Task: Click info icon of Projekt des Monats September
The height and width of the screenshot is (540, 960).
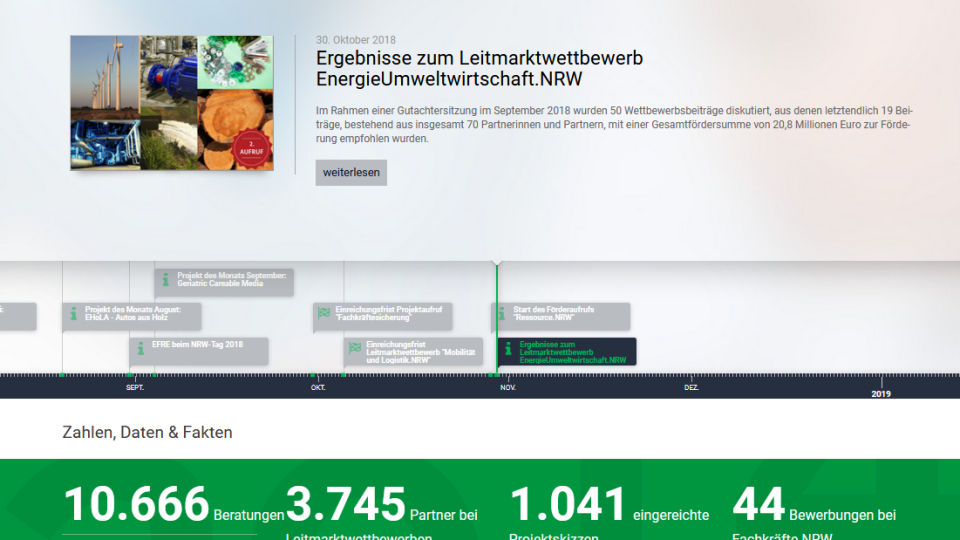Action: tap(165, 280)
